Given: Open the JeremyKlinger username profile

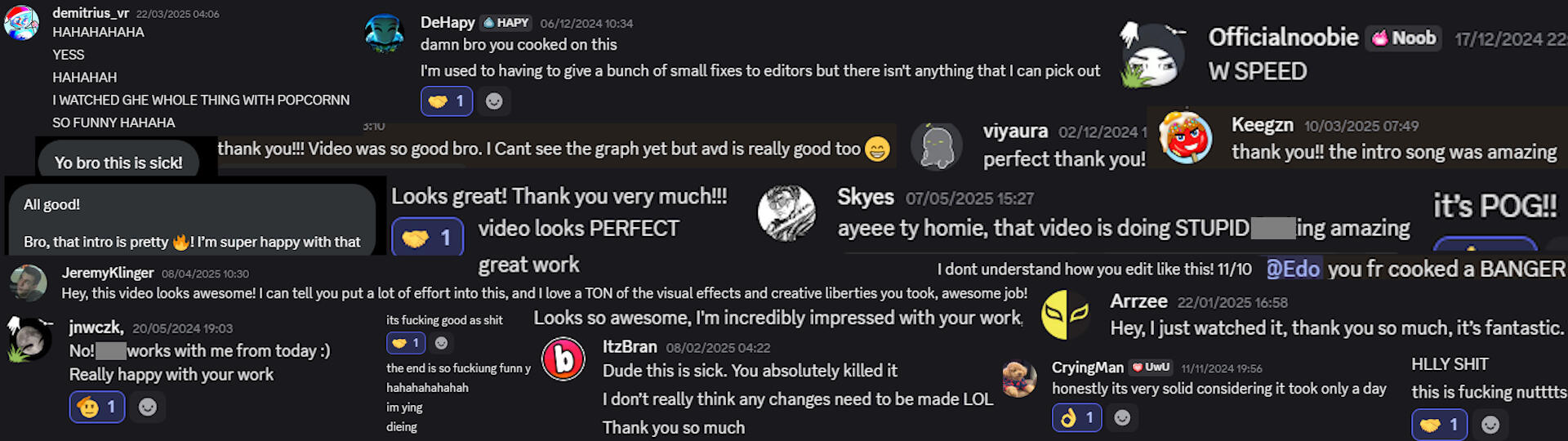Looking at the screenshot, I should click(108, 273).
